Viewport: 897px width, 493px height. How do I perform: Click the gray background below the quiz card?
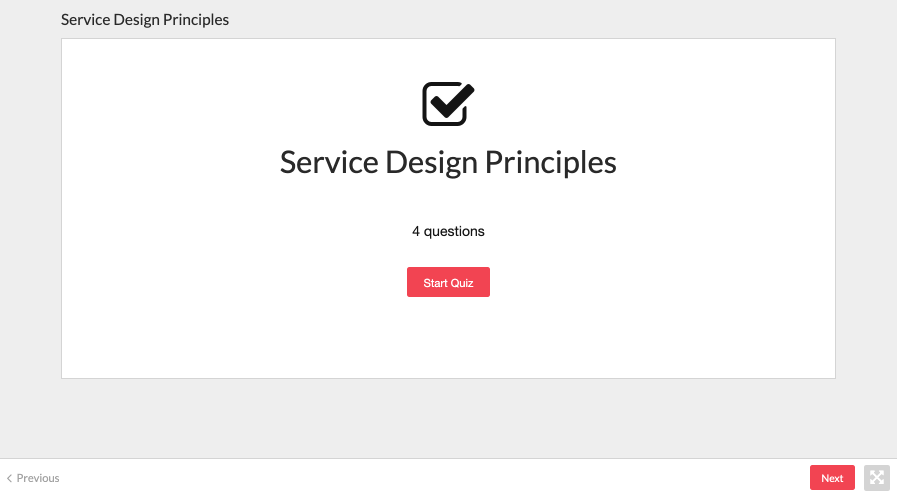(448, 418)
